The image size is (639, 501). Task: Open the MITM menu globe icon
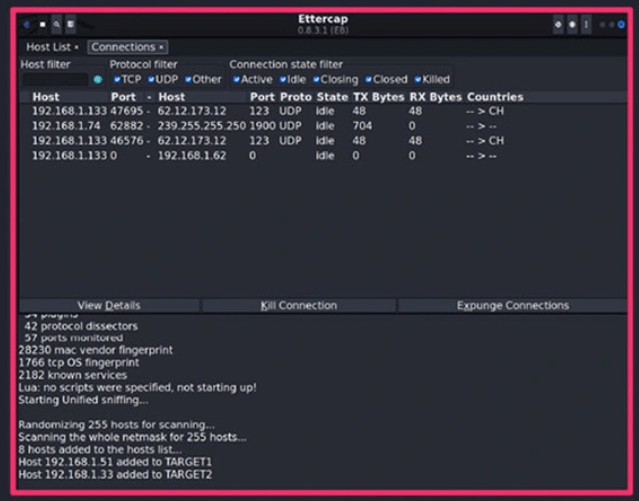tap(558, 25)
